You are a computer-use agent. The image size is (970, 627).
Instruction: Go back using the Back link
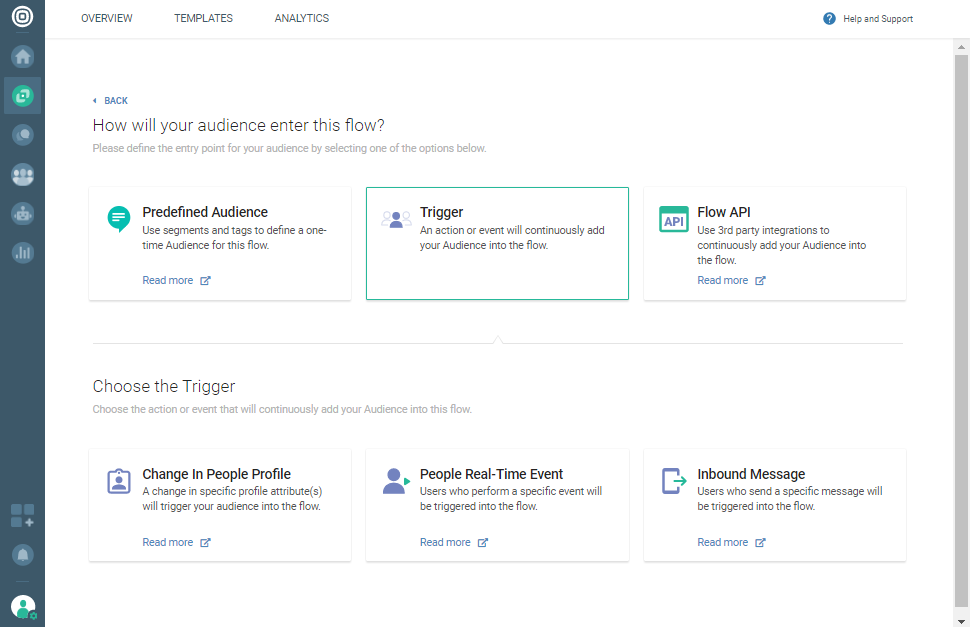coord(111,101)
